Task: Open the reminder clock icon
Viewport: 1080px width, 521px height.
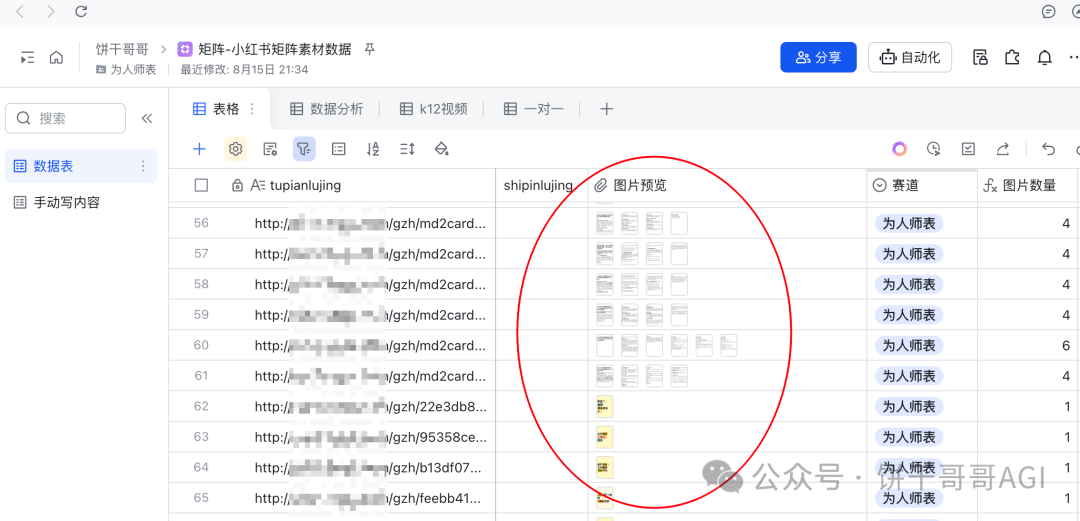Action: coord(934,149)
